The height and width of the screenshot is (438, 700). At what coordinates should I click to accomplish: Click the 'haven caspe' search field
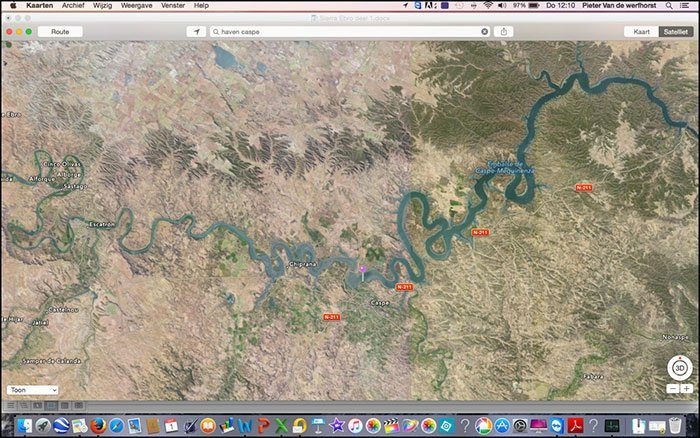pyautogui.click(x=345, y=31)
